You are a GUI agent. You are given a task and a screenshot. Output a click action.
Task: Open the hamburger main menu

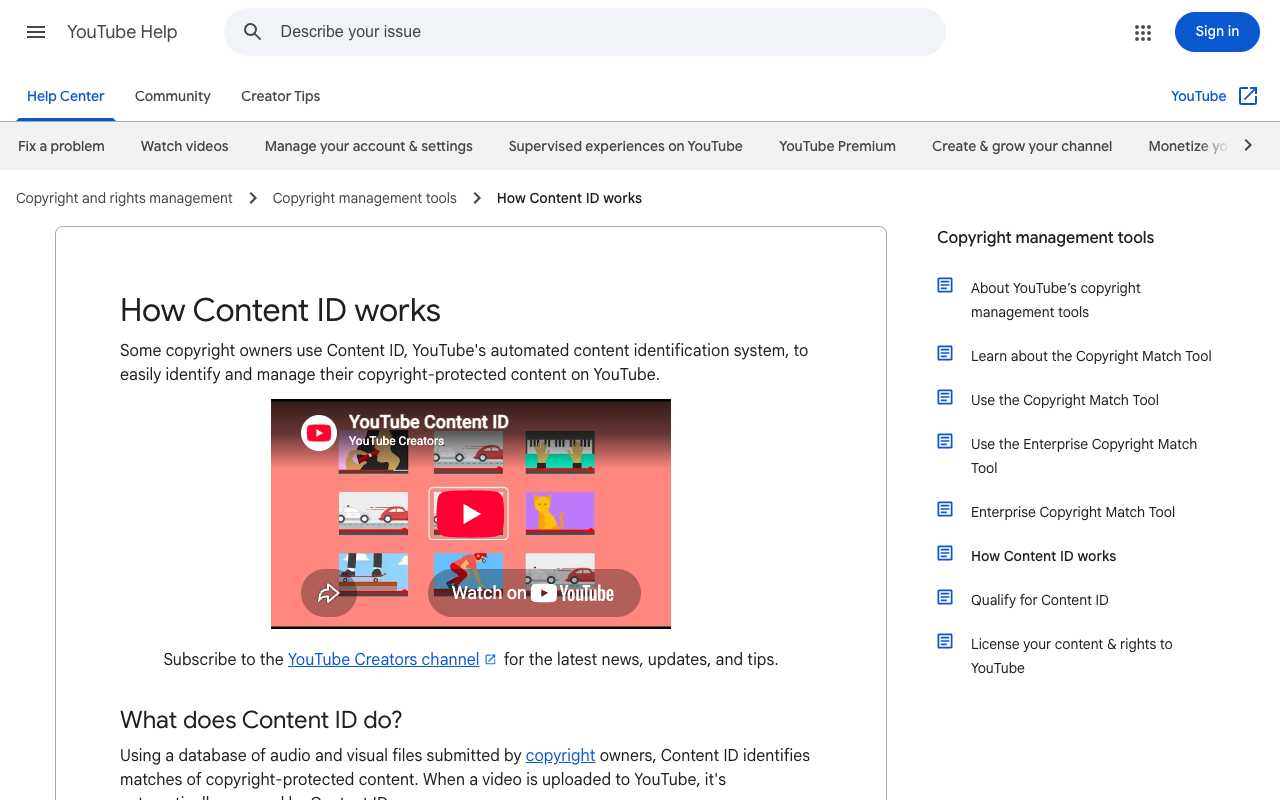click(36, 32)
